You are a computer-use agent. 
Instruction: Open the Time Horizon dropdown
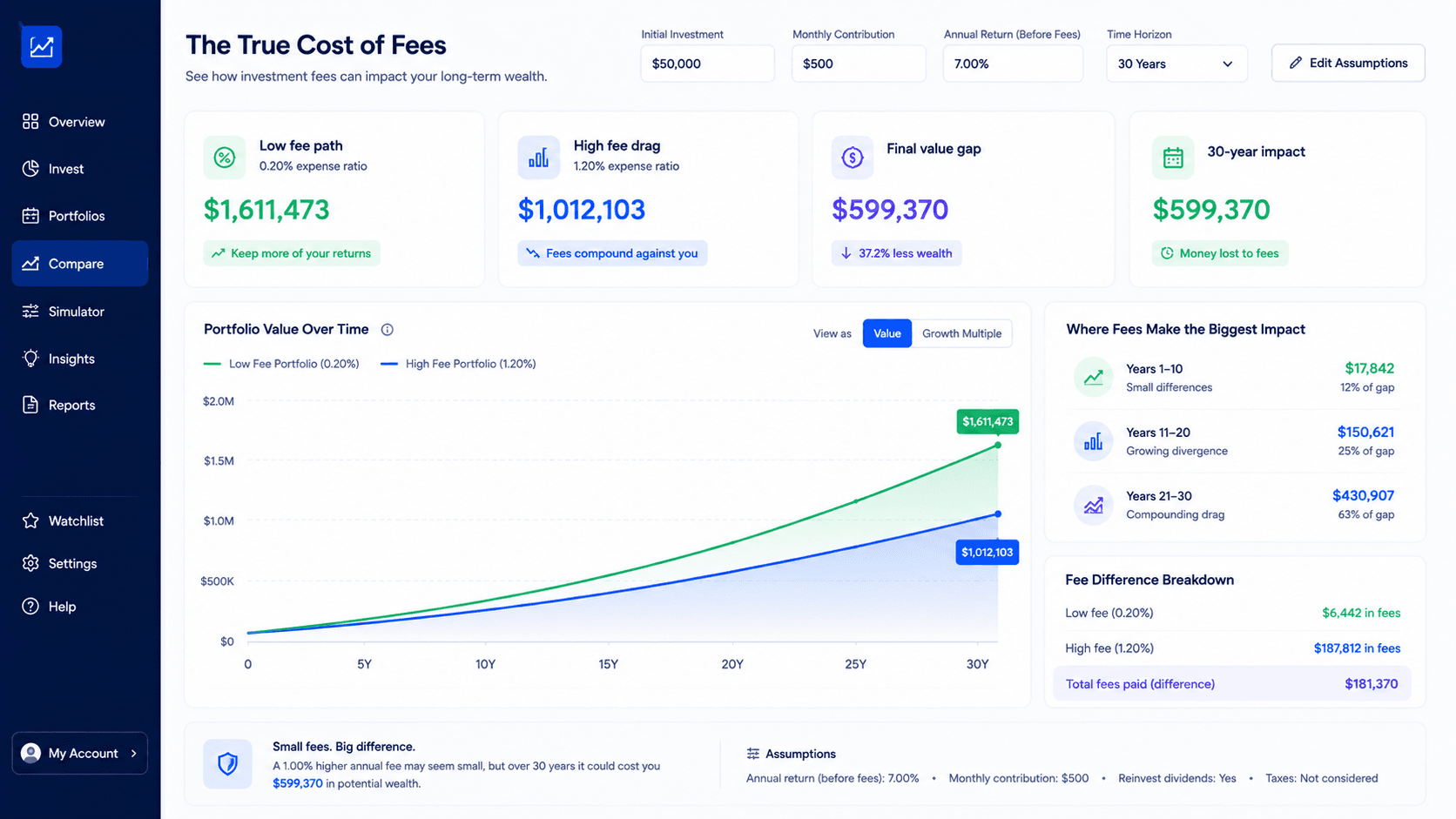(x=1176, y=64)
